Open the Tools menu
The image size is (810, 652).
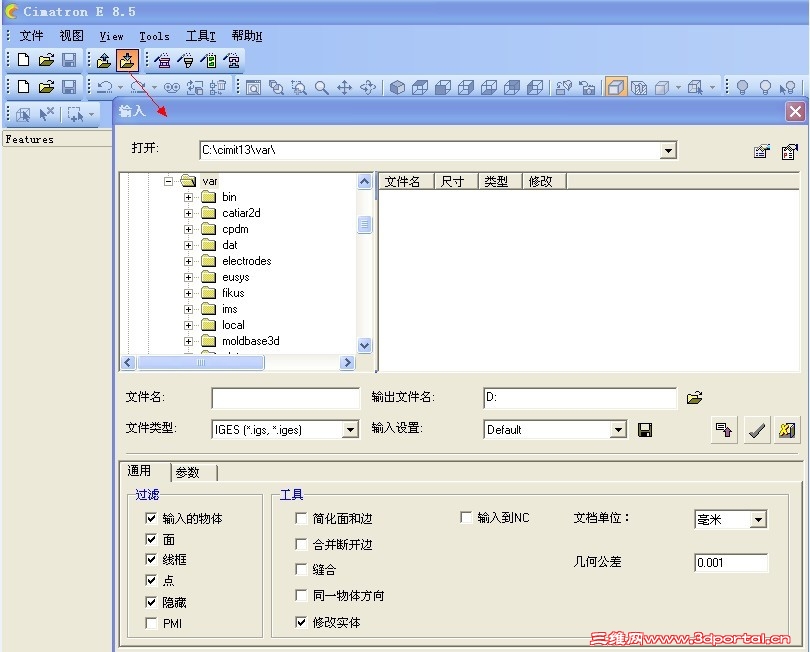(154, 36)
